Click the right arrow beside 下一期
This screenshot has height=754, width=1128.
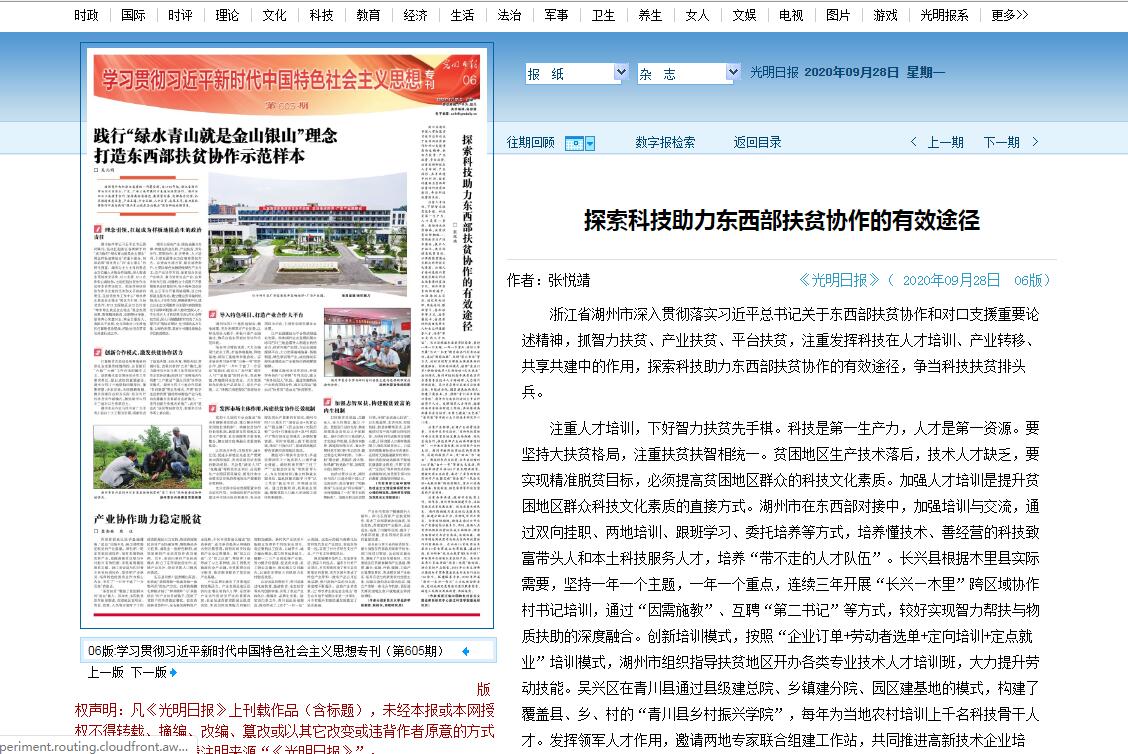(1035, 143)
